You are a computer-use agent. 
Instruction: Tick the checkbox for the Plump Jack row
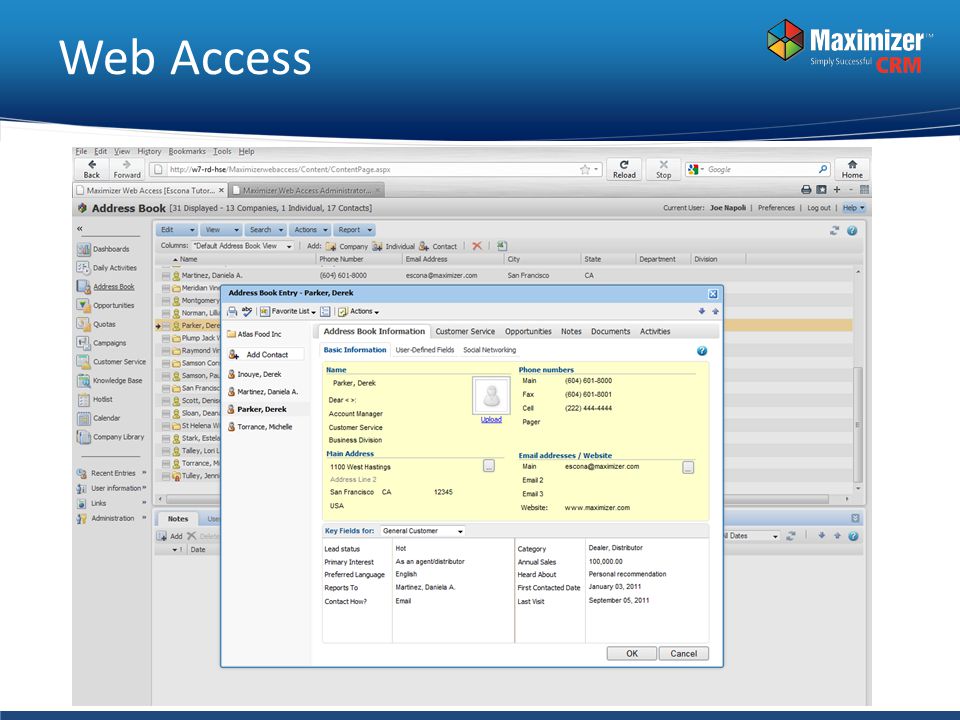click(x=166, y=338)
